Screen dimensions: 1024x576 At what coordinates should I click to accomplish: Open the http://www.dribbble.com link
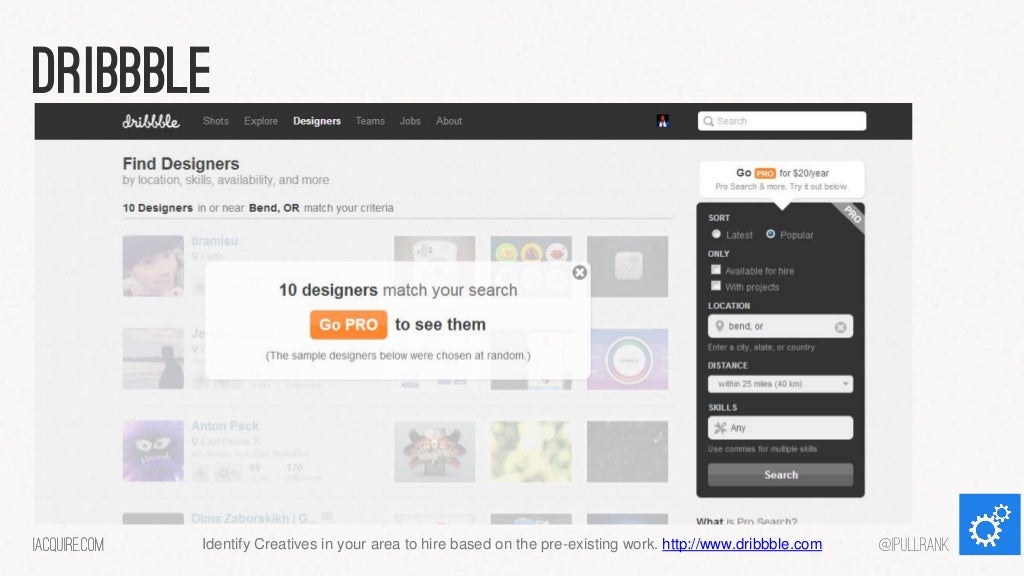(x=742, y=544)
